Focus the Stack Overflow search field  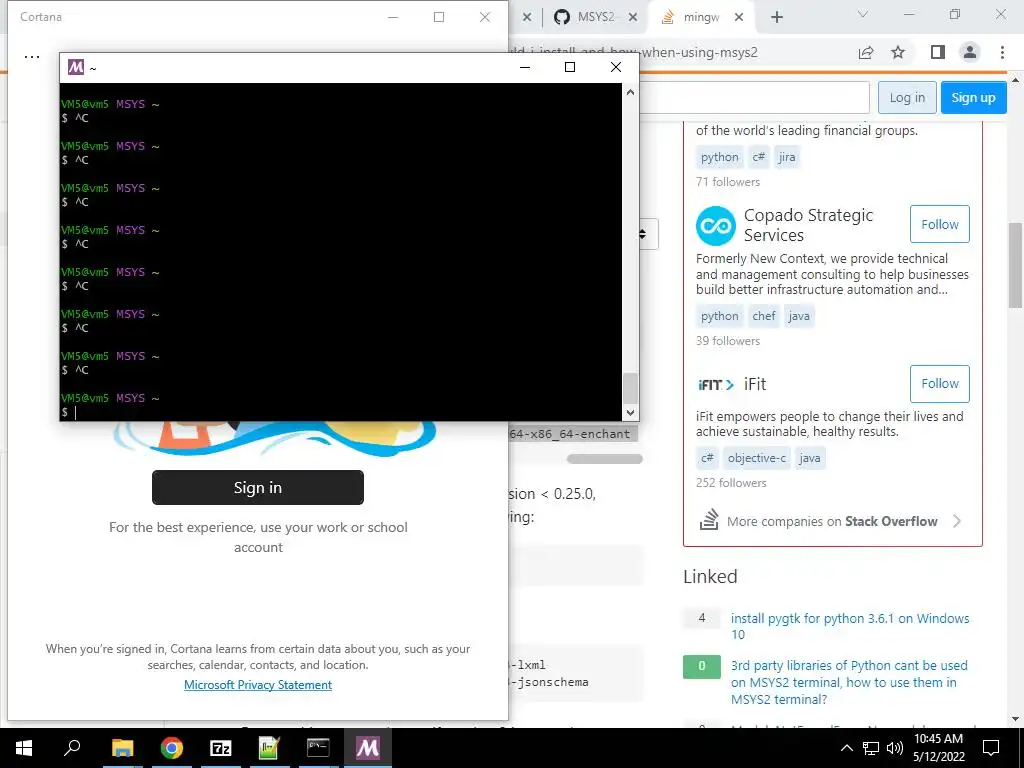pos(754,97)
